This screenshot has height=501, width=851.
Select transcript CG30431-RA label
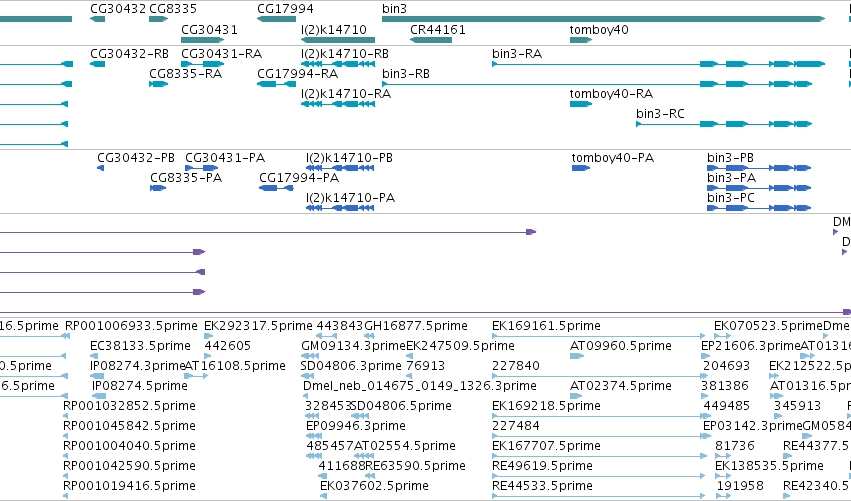point(221,54)
